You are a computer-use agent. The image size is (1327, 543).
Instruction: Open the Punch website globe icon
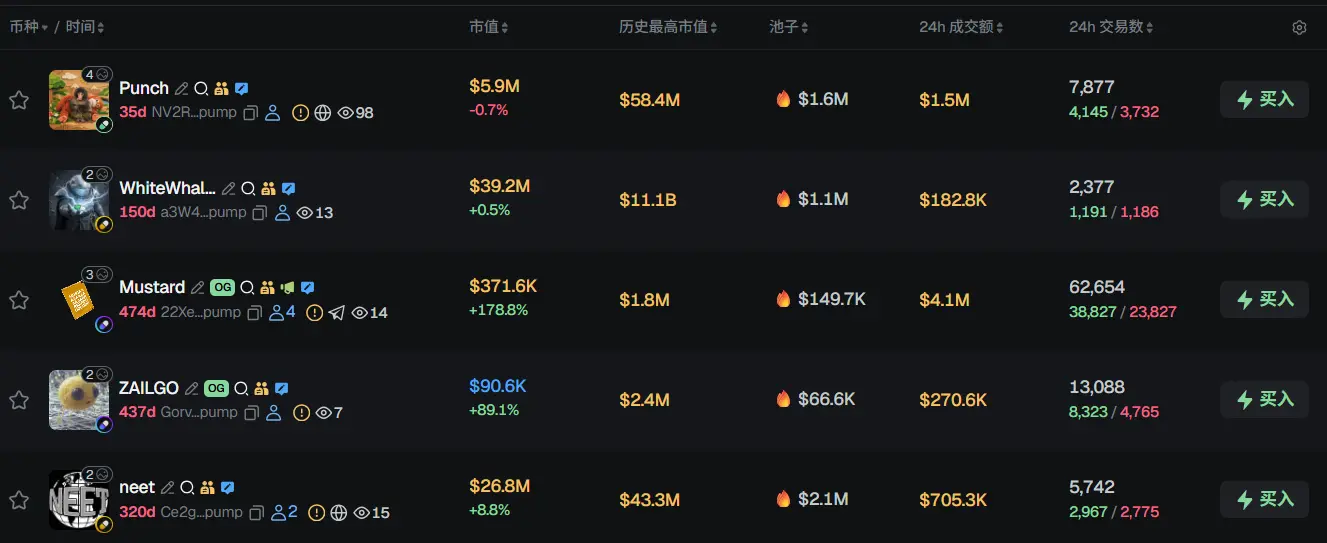coord(322,113)
